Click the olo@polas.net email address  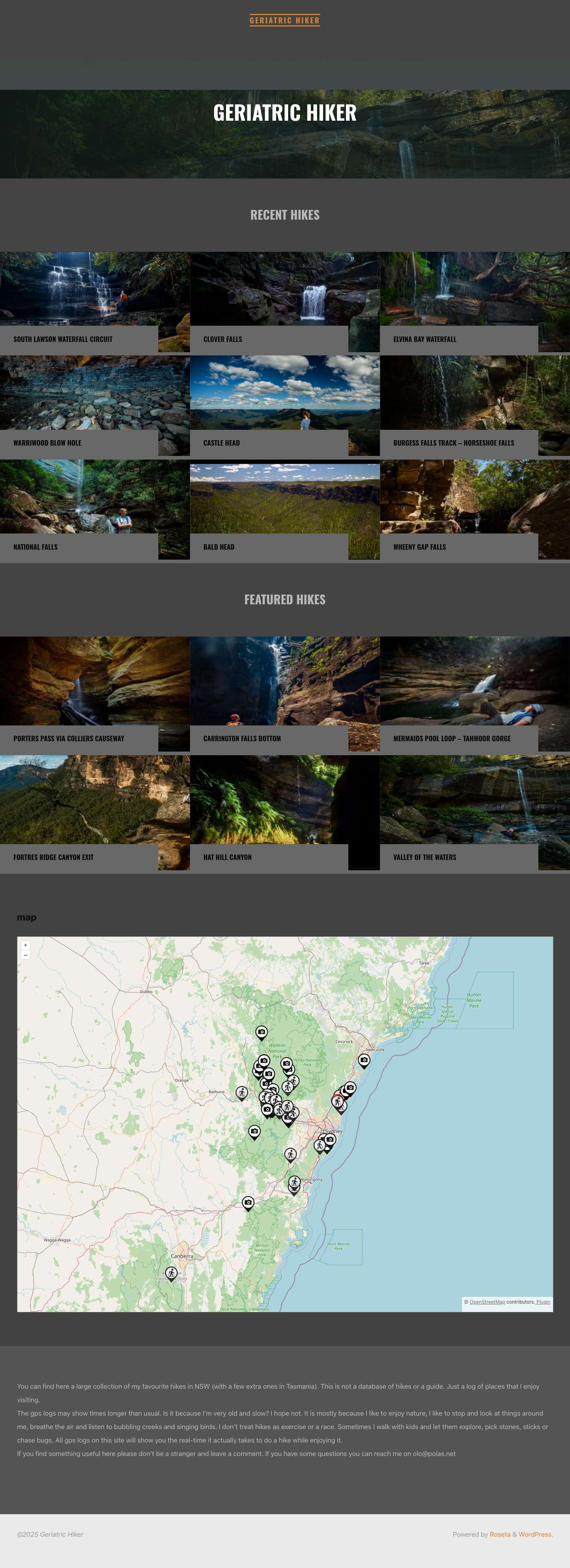coord(434,1454)
